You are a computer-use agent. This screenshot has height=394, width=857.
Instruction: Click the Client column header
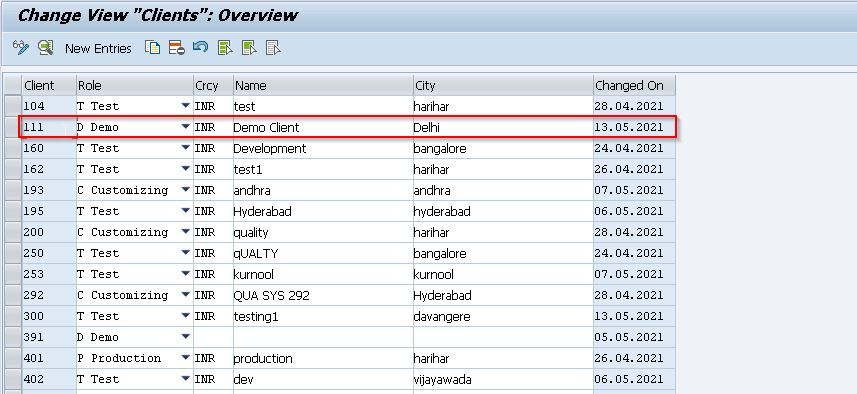point(49,86)
